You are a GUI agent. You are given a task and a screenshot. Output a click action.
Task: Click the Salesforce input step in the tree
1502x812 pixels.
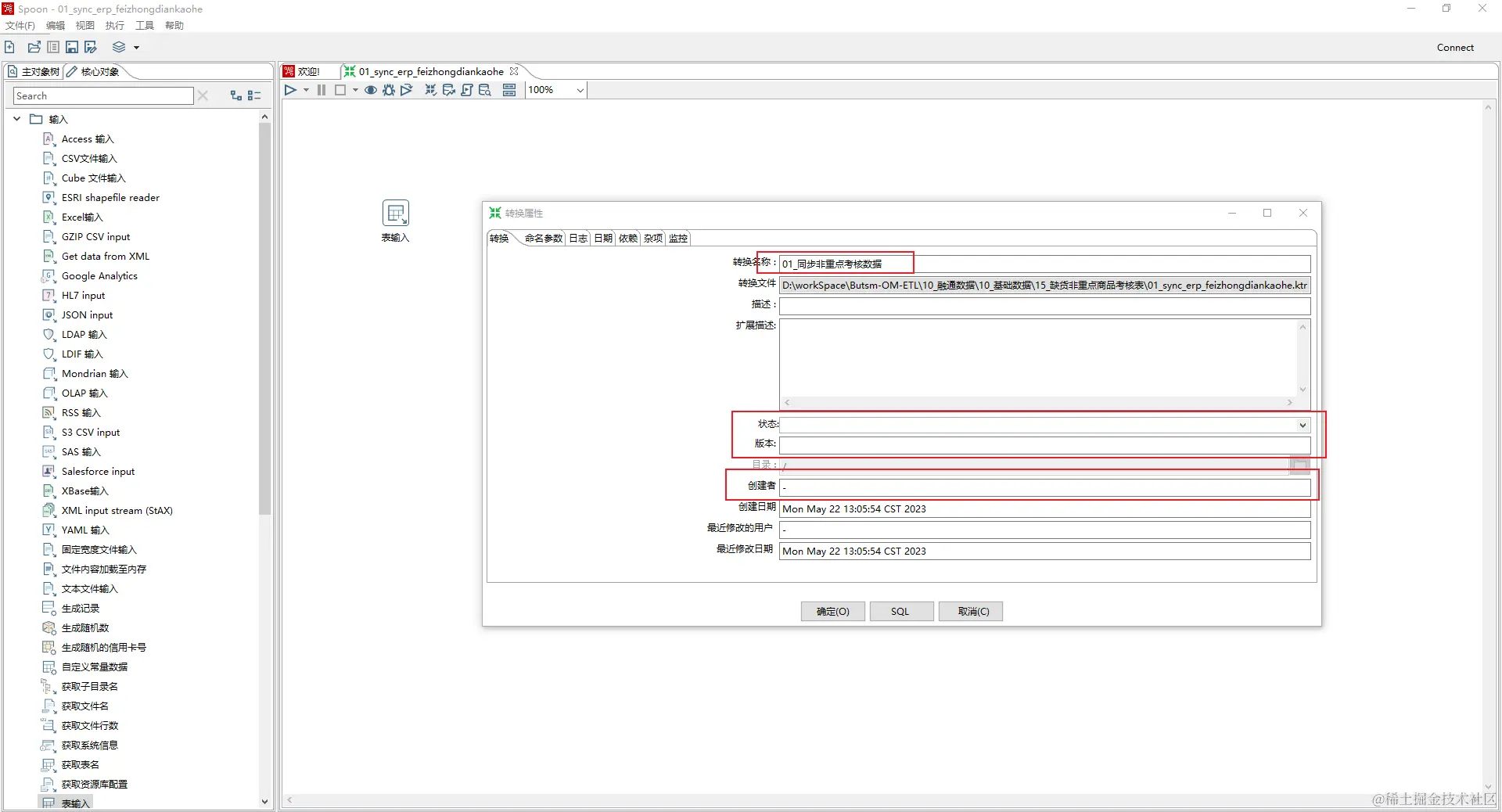[x=98, y=472]
